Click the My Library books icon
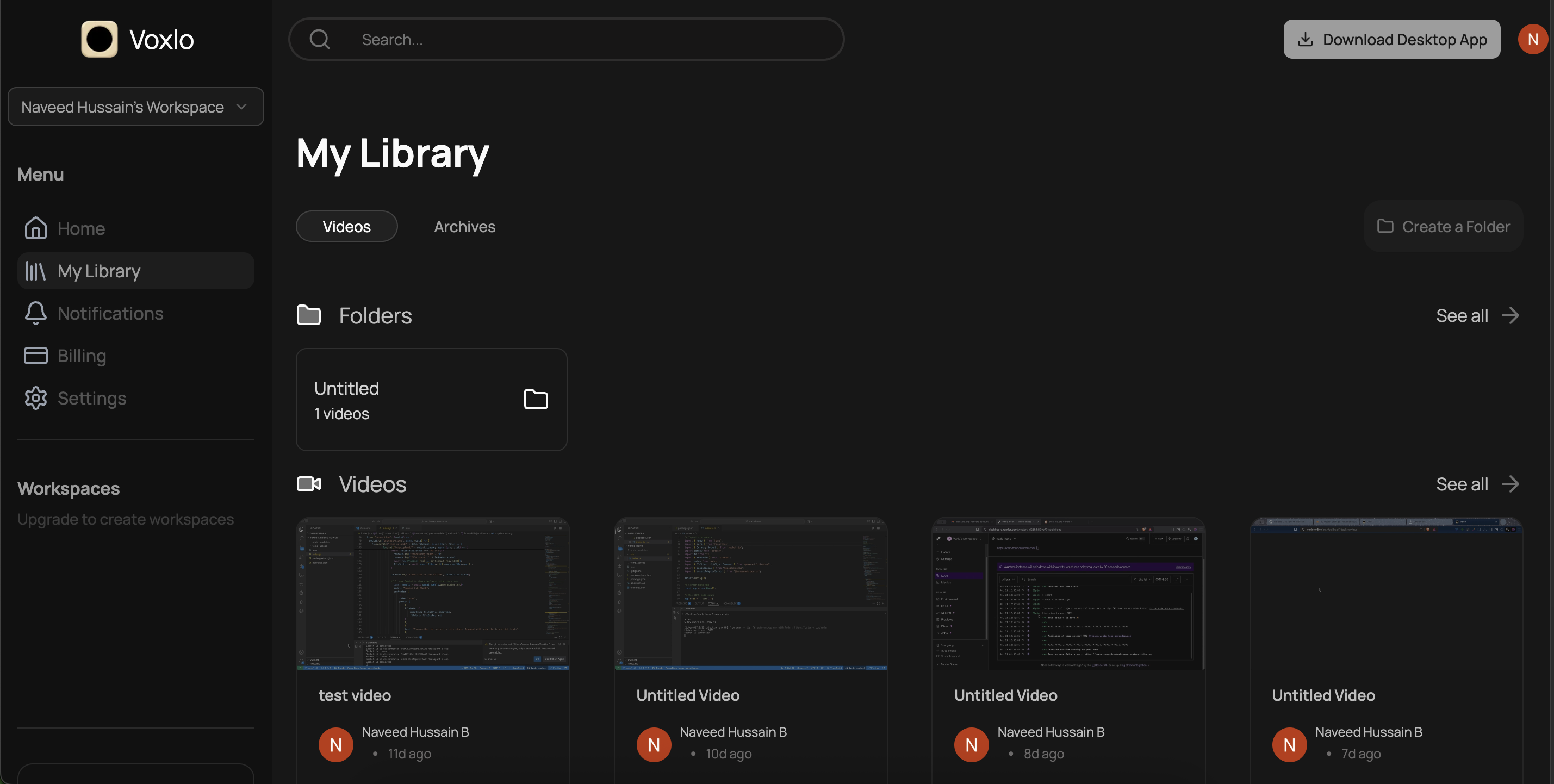Image resolution: width=1554 pixels, height=784 pixels. pos(35,271)
